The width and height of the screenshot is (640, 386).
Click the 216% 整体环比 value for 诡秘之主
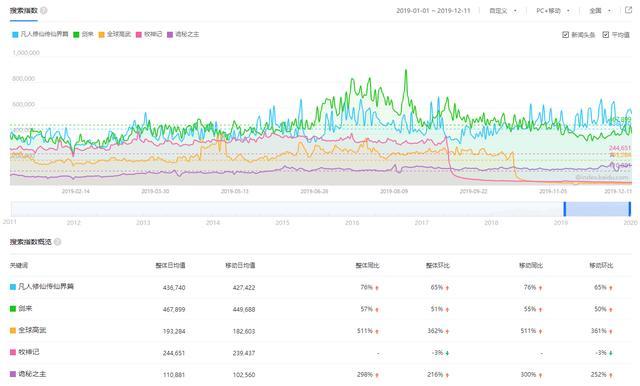tap(435, 374)
